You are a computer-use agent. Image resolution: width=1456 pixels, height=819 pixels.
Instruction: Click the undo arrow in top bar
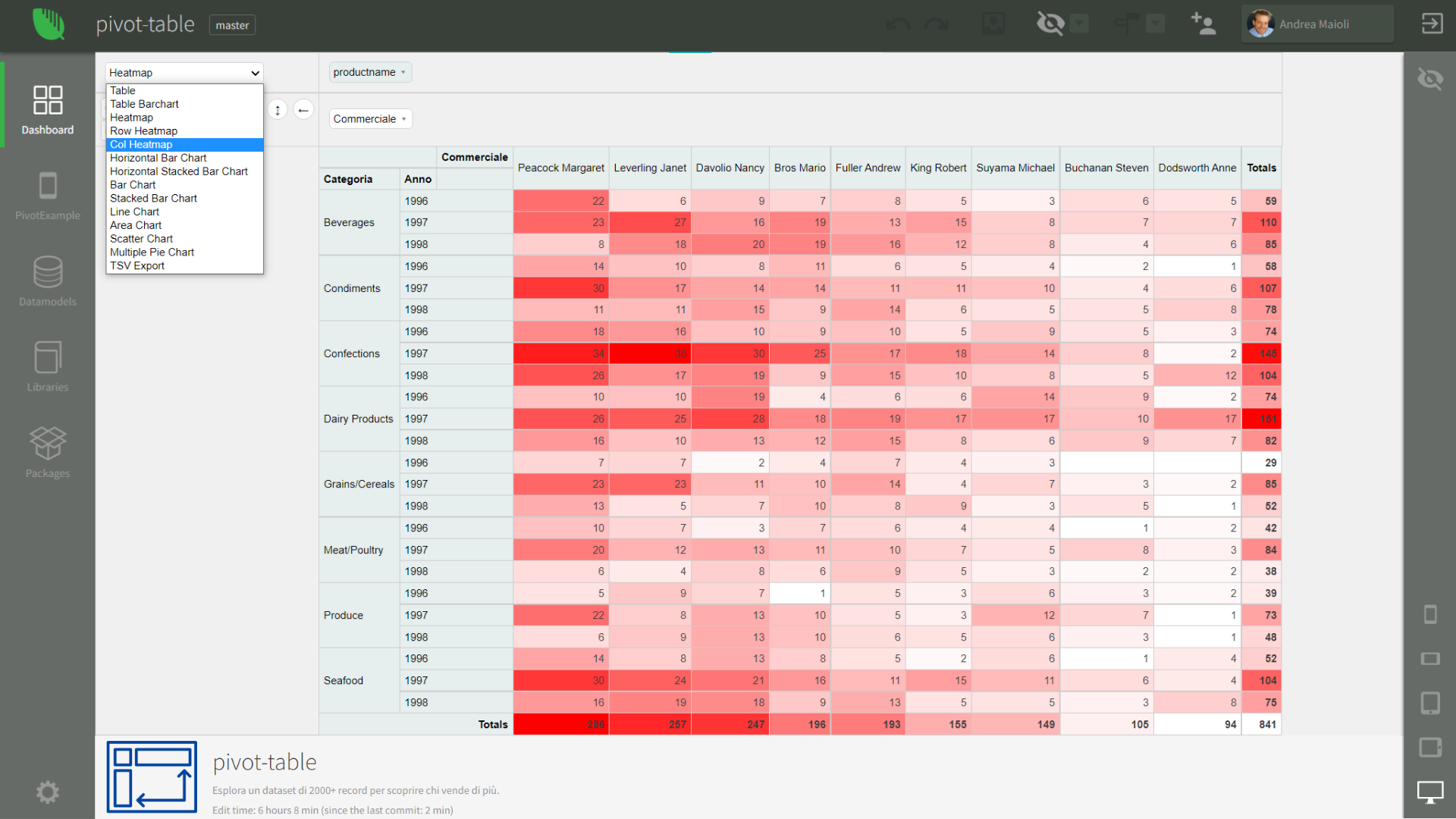pos(899,25)
